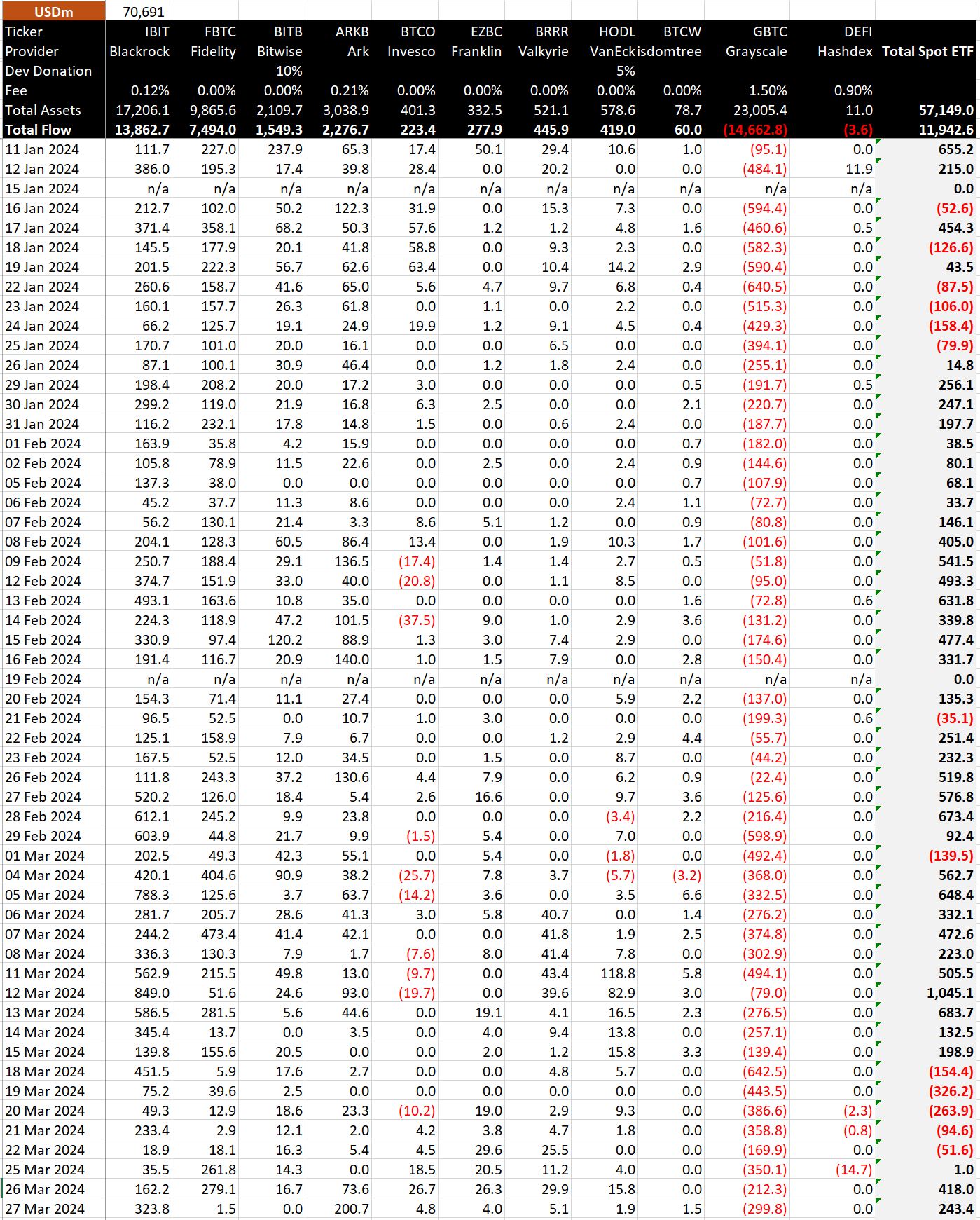Select the (642.5) GBTC outflow cell

pos(765,1071)
